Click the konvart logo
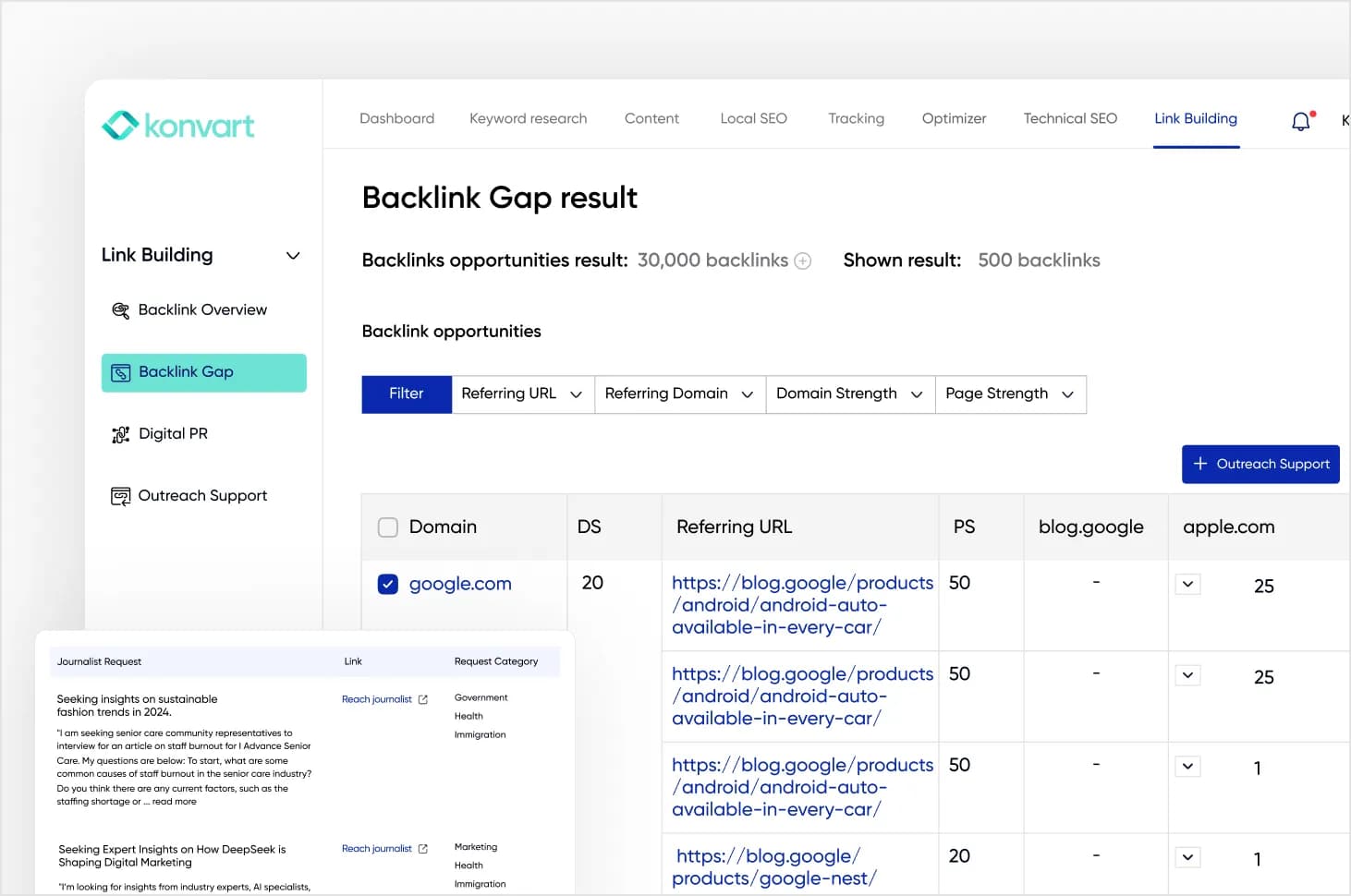Screen dimensions: 1351x896 (x=177, y=125)
